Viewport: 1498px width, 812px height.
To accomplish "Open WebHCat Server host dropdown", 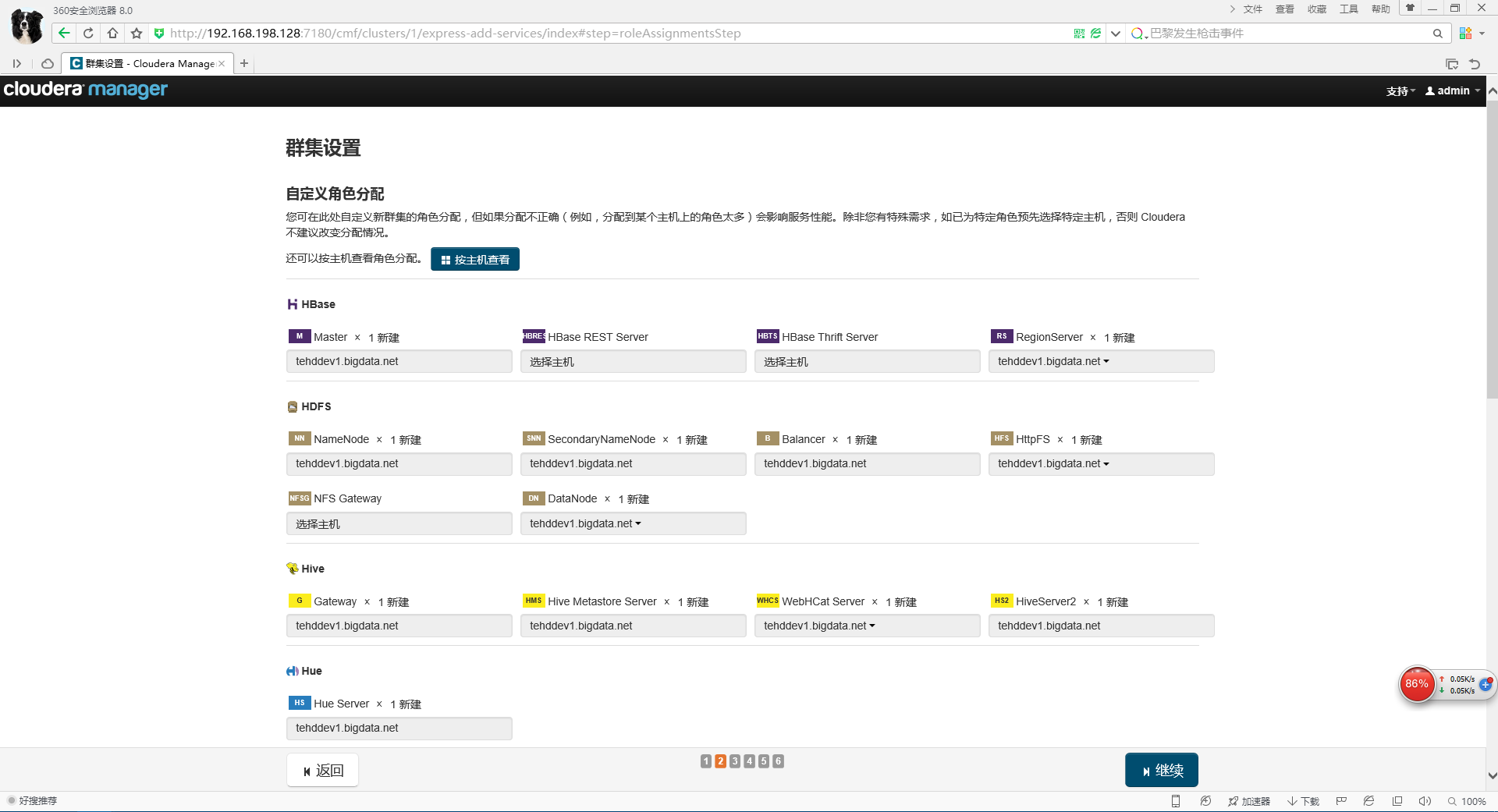I will click(x=867, y=626).
